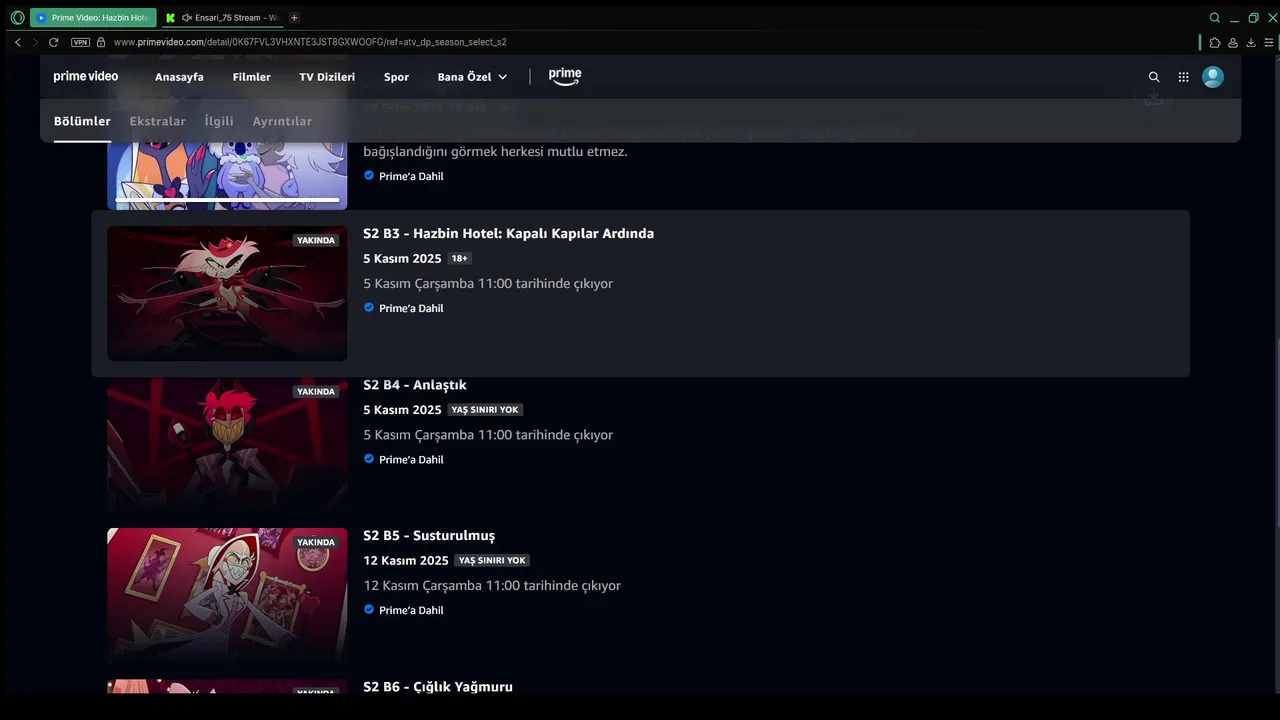
Task: Select the Bölümler tab
Action: [x=82, y=121]
